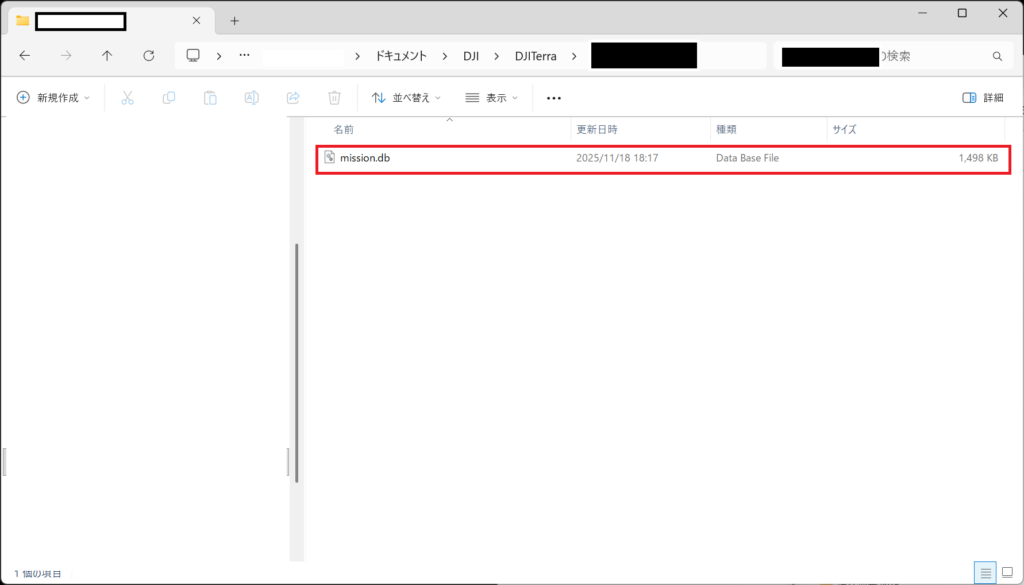
Task: Sort files by 更新日時 column header
Action: [x=597, y=130]
